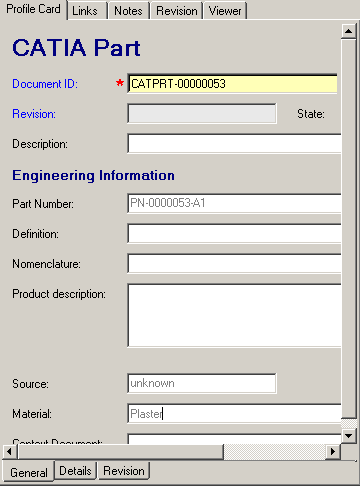
Task: Click the Nomenclature input field
Action: 234,264
